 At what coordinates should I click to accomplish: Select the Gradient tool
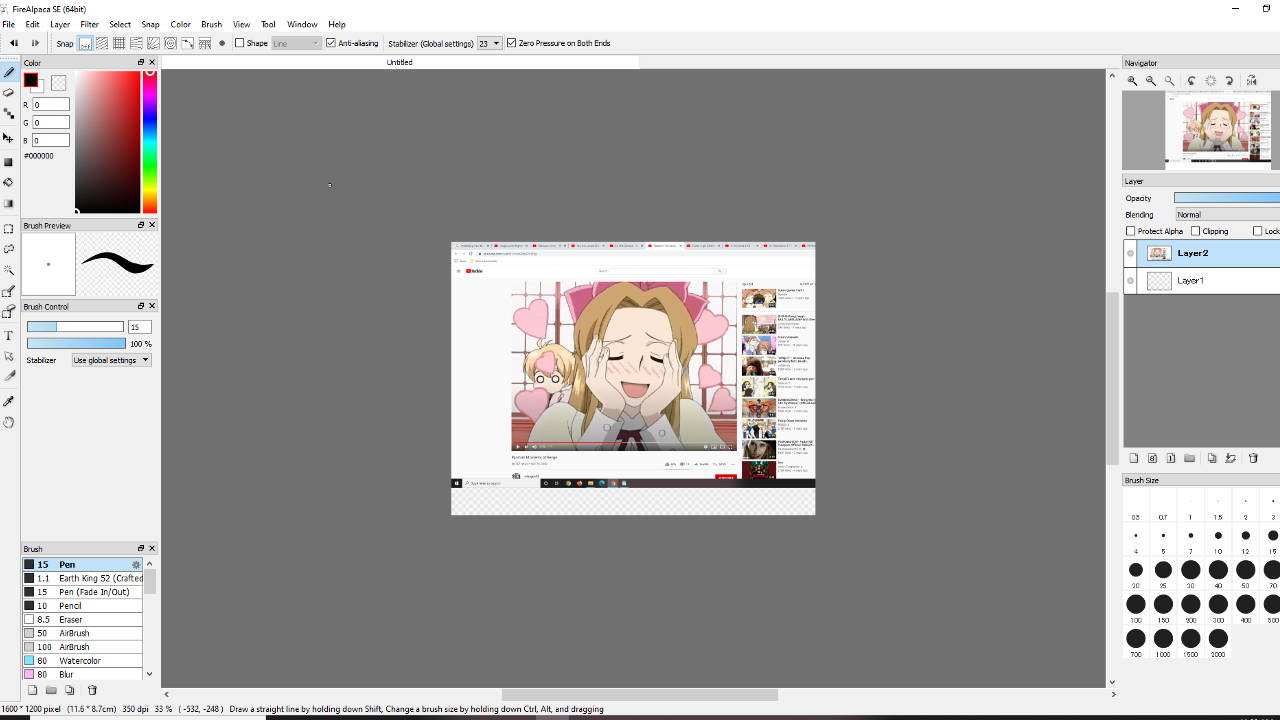tap(9, 204)
